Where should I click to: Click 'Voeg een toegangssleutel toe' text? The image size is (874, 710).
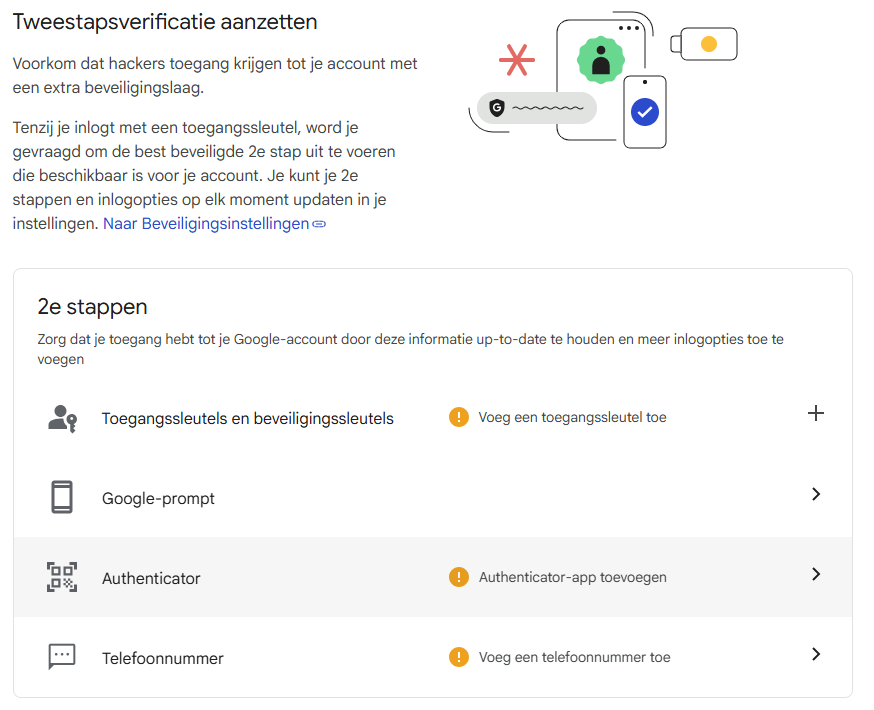point(572,417)
